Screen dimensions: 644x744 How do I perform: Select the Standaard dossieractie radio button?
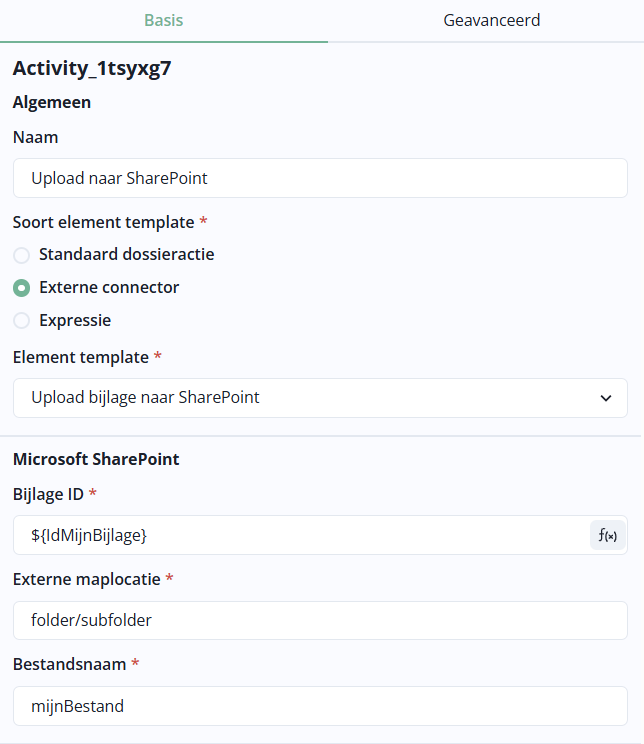coord(22,255)
